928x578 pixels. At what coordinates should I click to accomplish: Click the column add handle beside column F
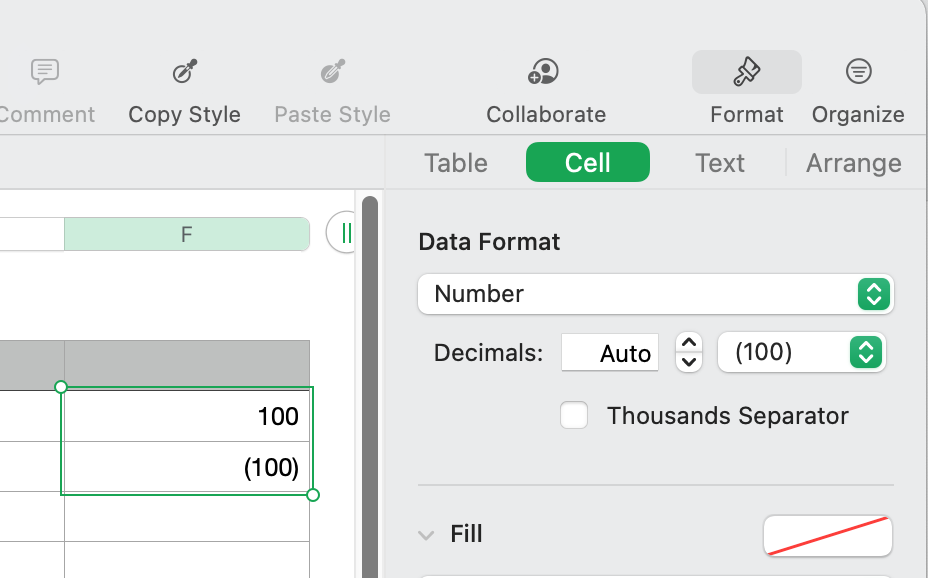point(345,233)
